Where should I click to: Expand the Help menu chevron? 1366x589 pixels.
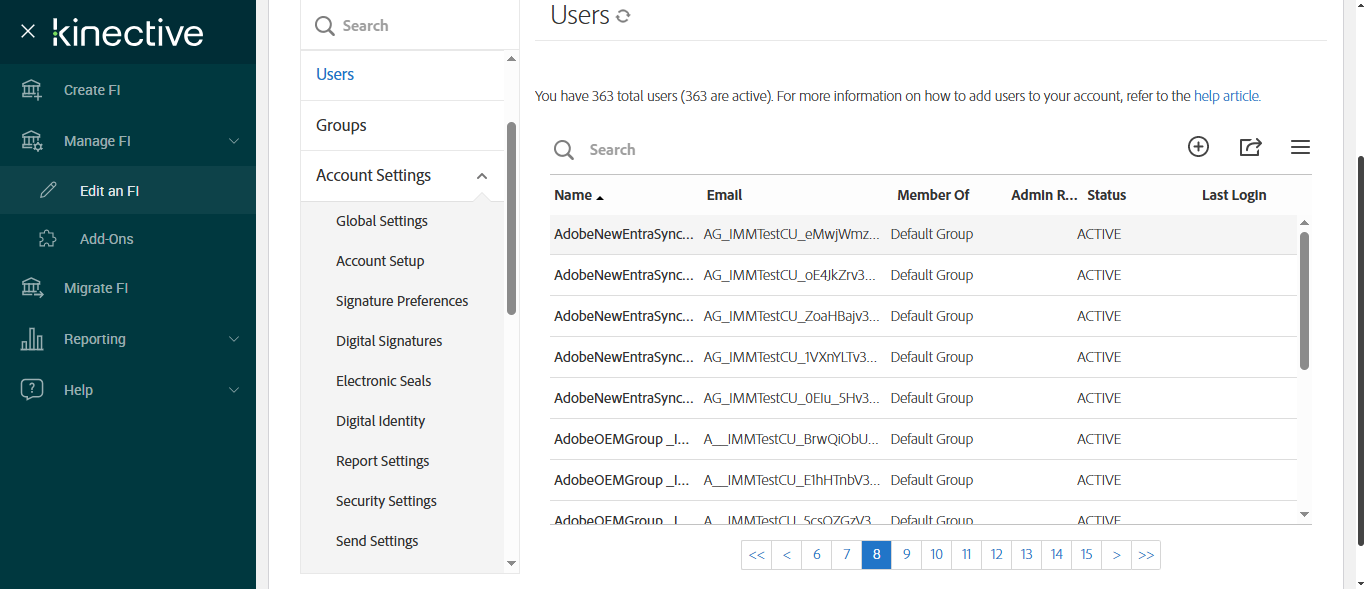tap(234, 390)
